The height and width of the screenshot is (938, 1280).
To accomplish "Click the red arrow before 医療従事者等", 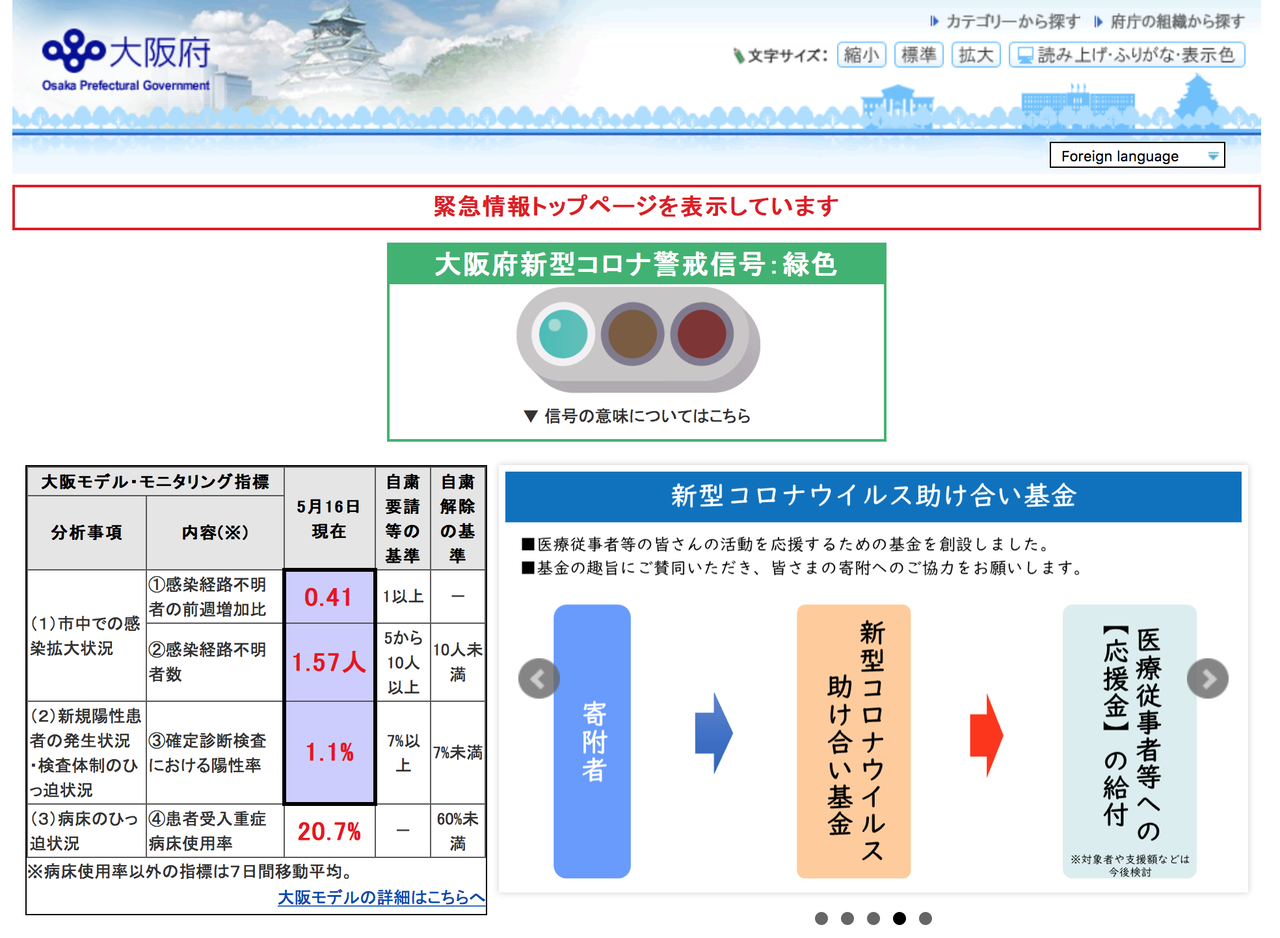I will coord(986,735).
